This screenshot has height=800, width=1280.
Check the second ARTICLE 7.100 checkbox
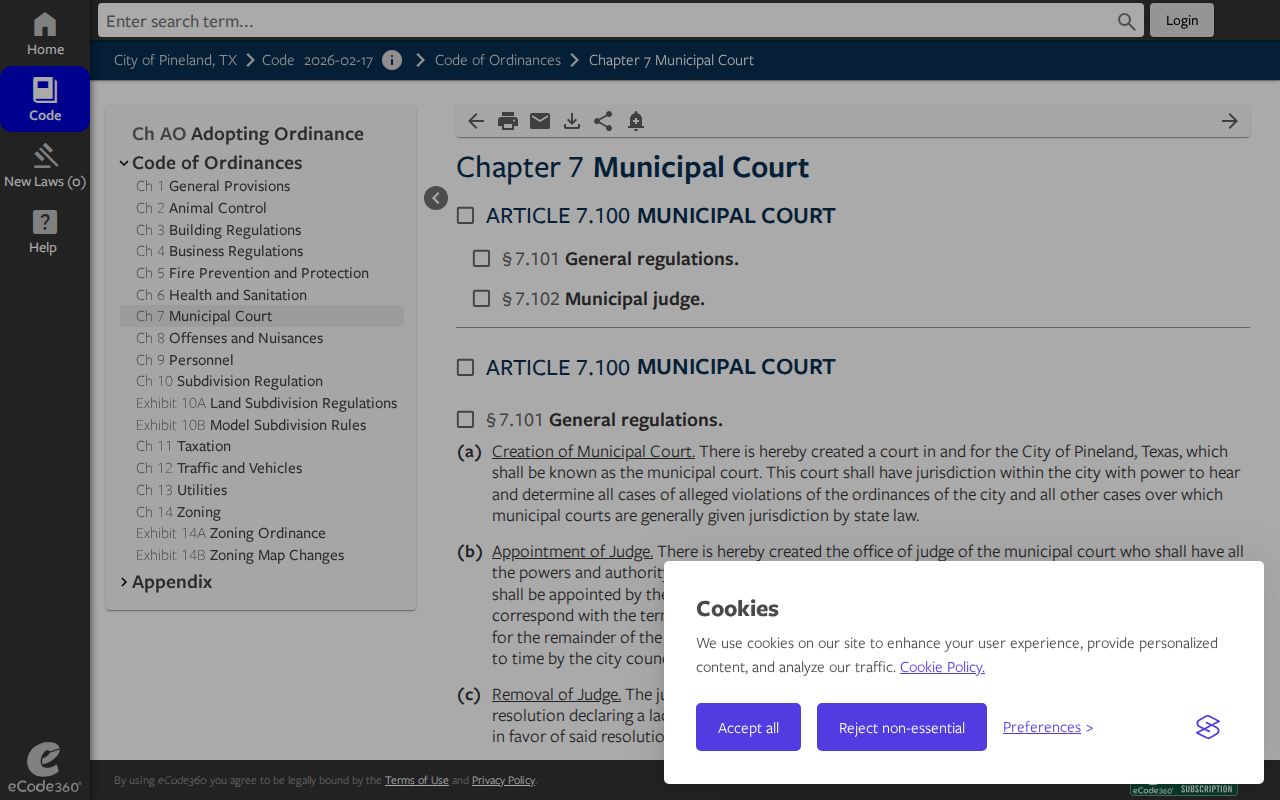pyautogui.click(x=465, y=367)
